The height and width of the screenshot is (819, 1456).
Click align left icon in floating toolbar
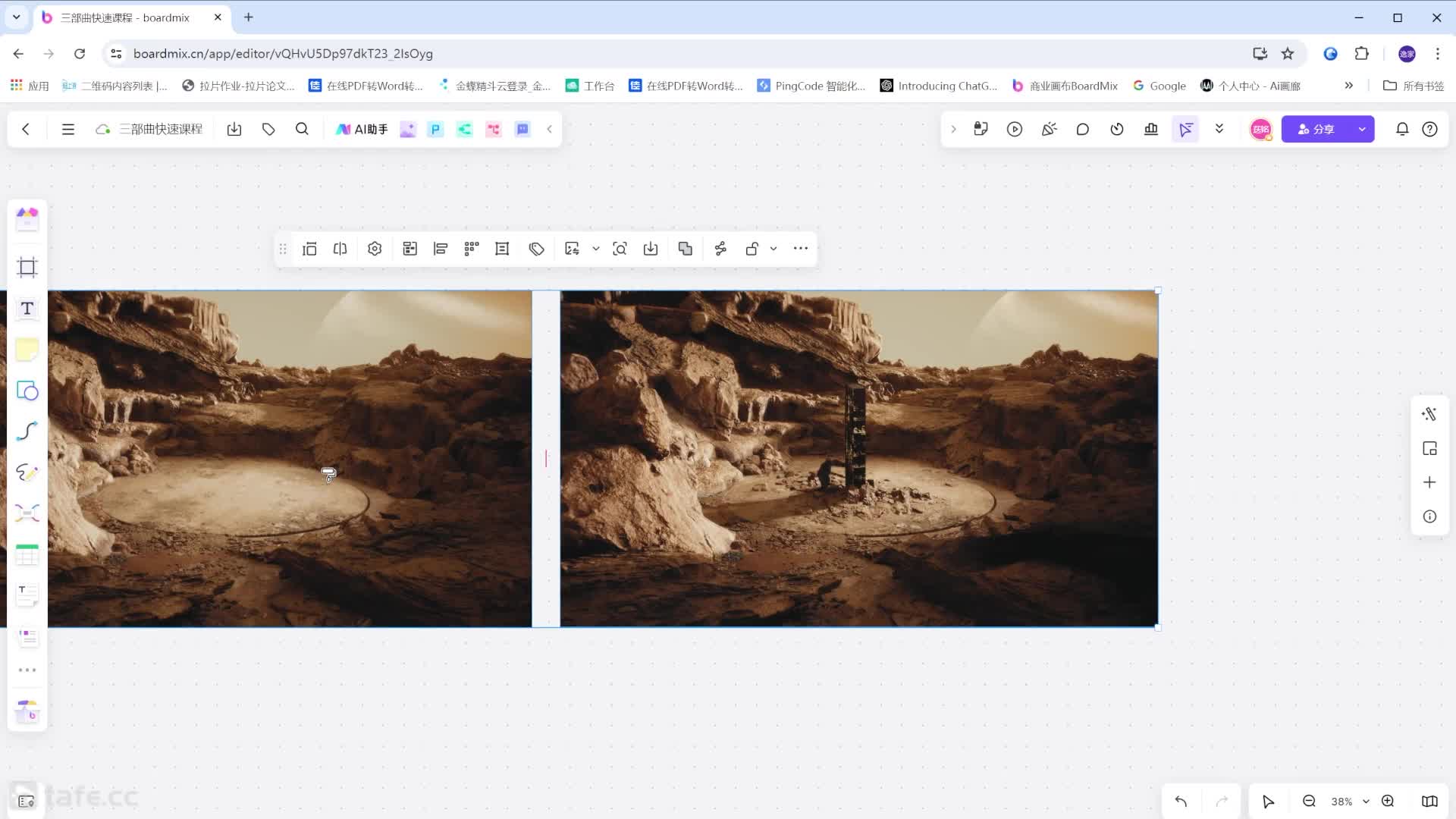[x=441, y=249]
